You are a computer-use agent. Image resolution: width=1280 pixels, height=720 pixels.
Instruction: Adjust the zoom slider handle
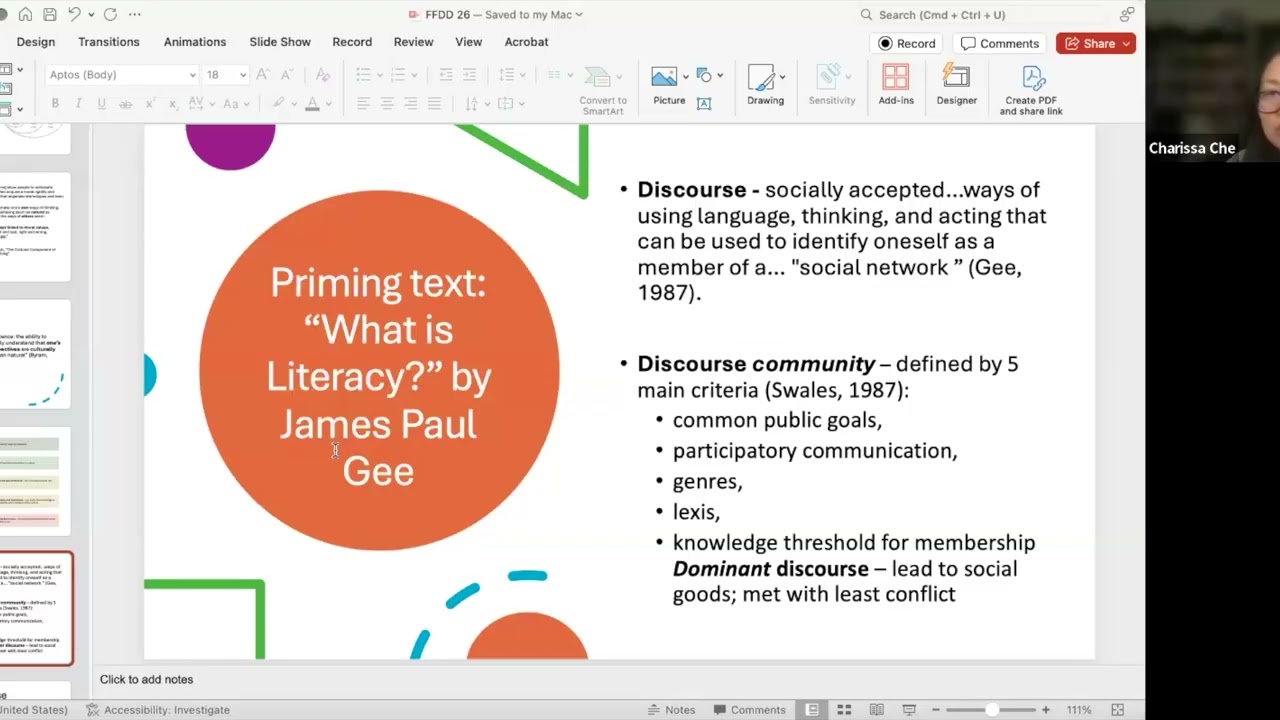991,710
